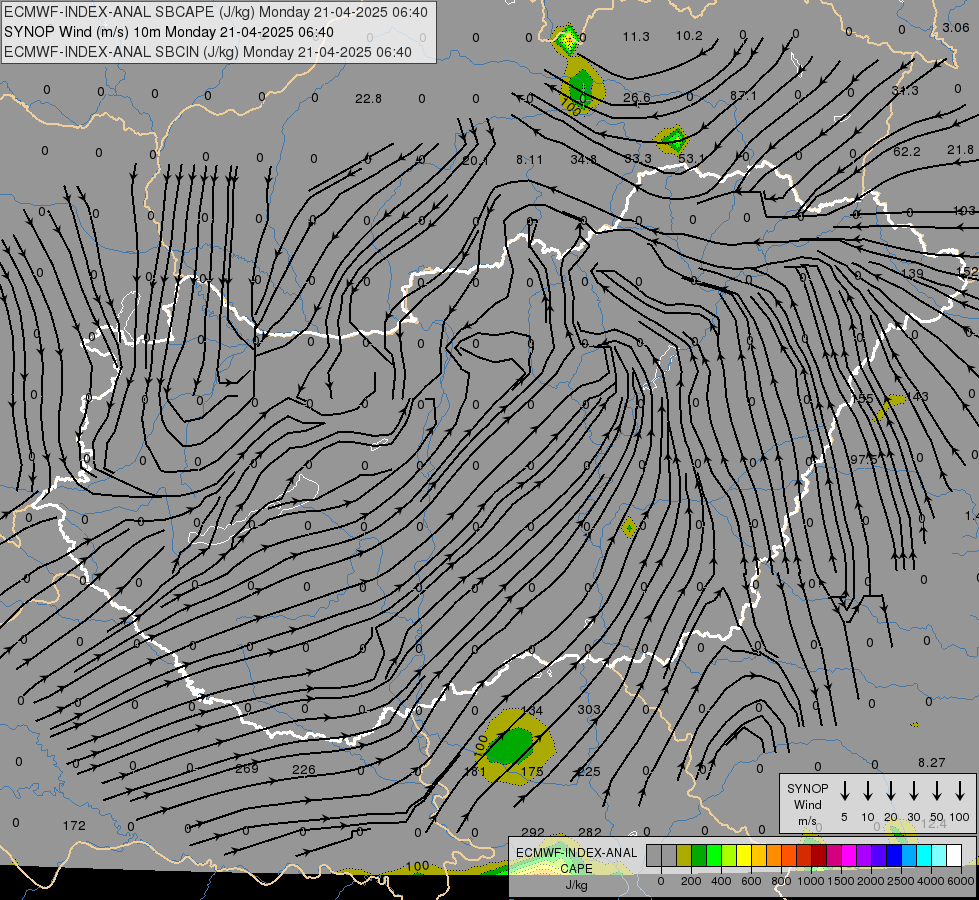The width and height of the screenshot is (979, 900).
Task: Click the 6000 tick label on the CAPE scale
Action: (x=962, y=881)
